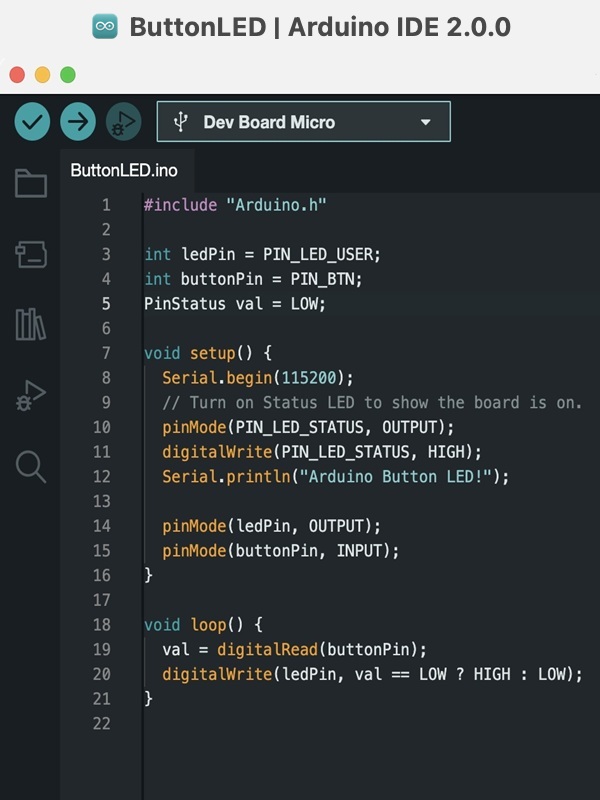Click "Arduino Button LED!" string
The image size is (600, 800).
coord(395,477)
